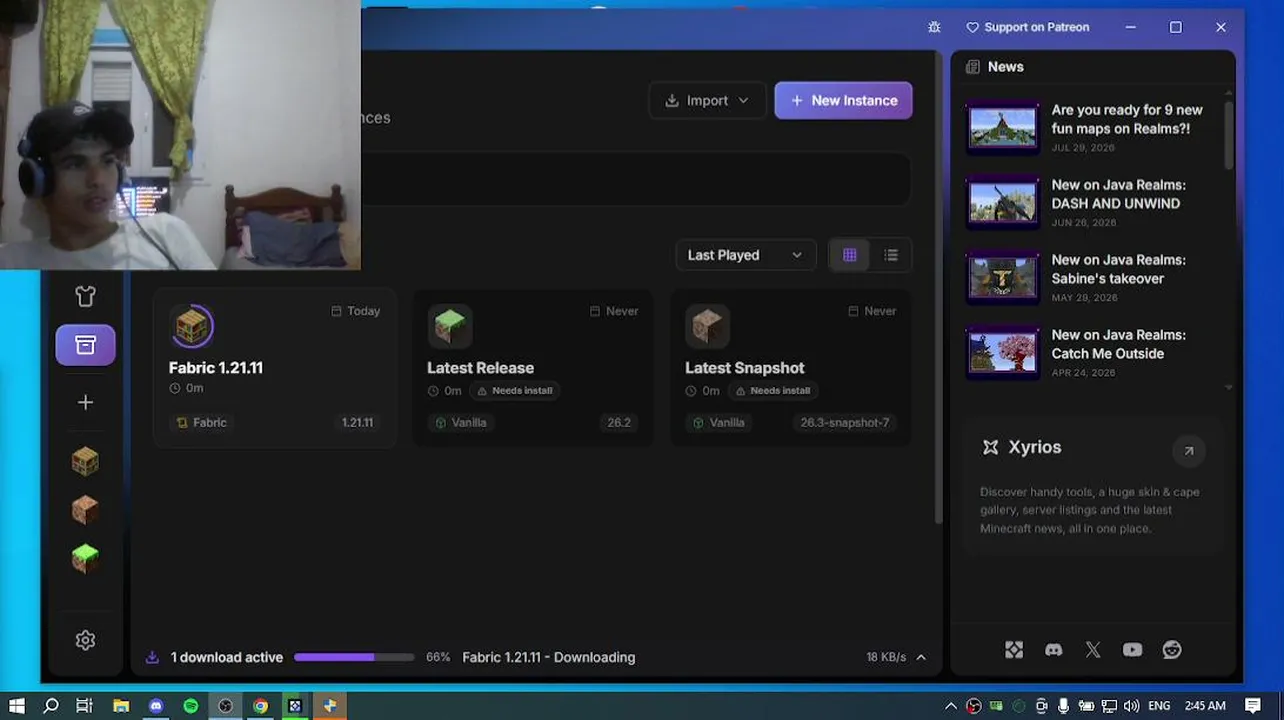Click Needs install badge on Latest Release
The image size is (1284, 720).
[x=515, y=390]
